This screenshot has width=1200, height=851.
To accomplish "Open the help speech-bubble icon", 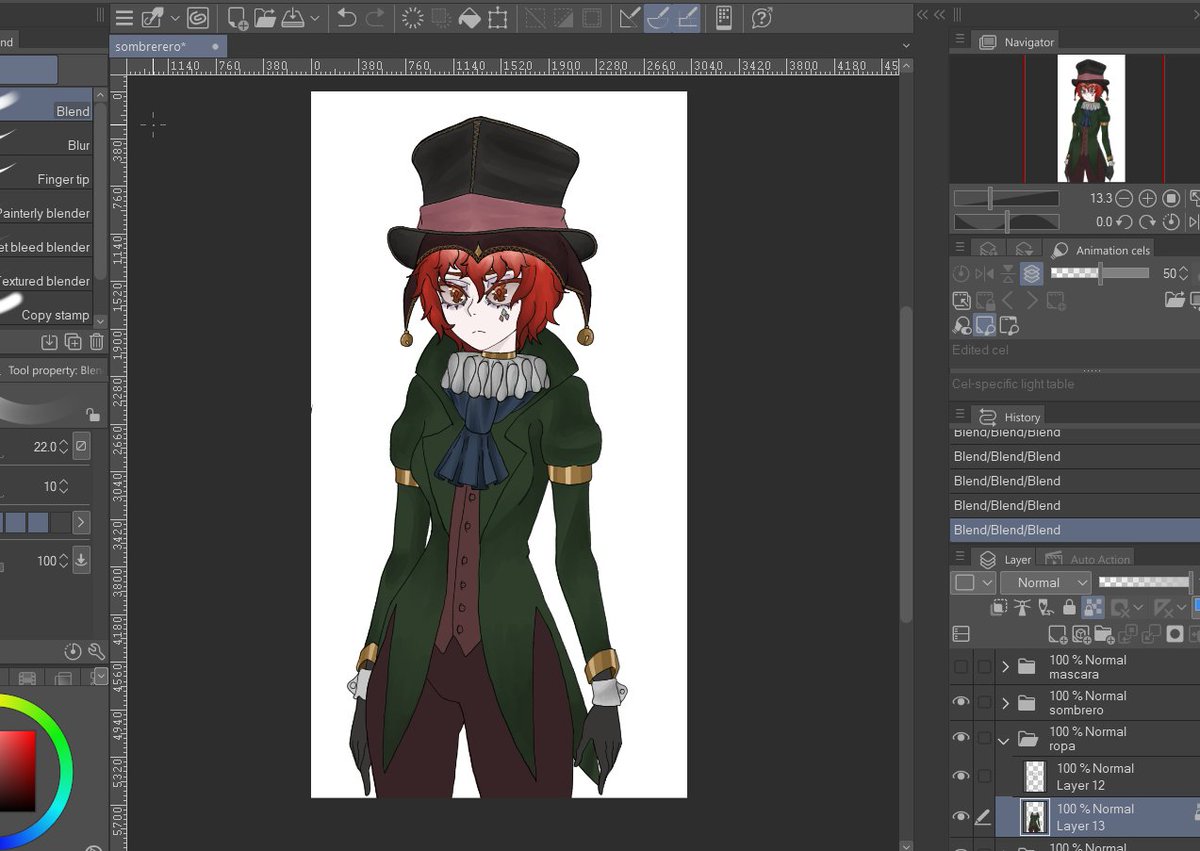I will [762, 18].
